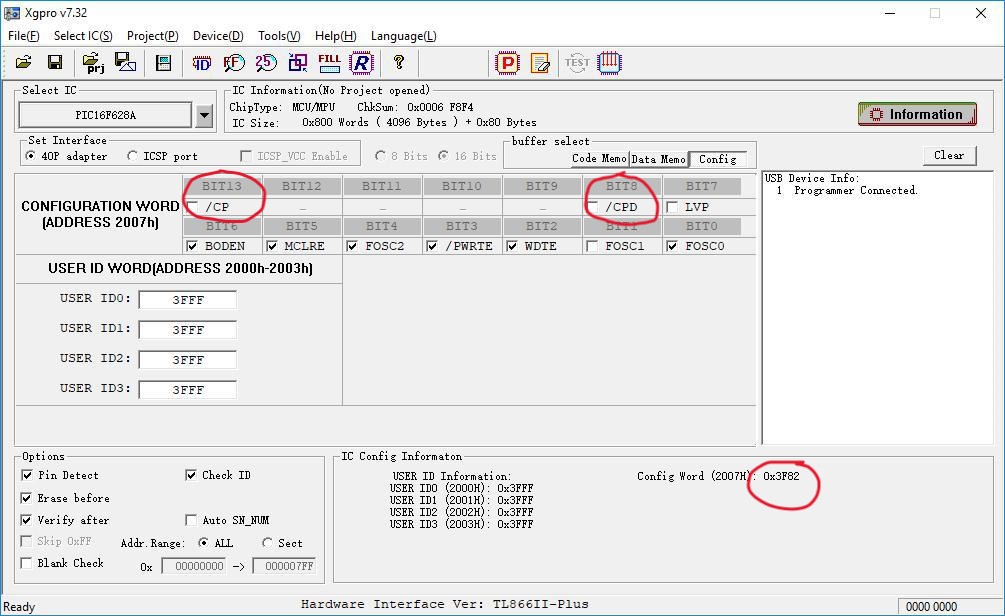1005x616 pixels.
Task: Uncheck the WDTE configuration bit
Action: (511, 246)
